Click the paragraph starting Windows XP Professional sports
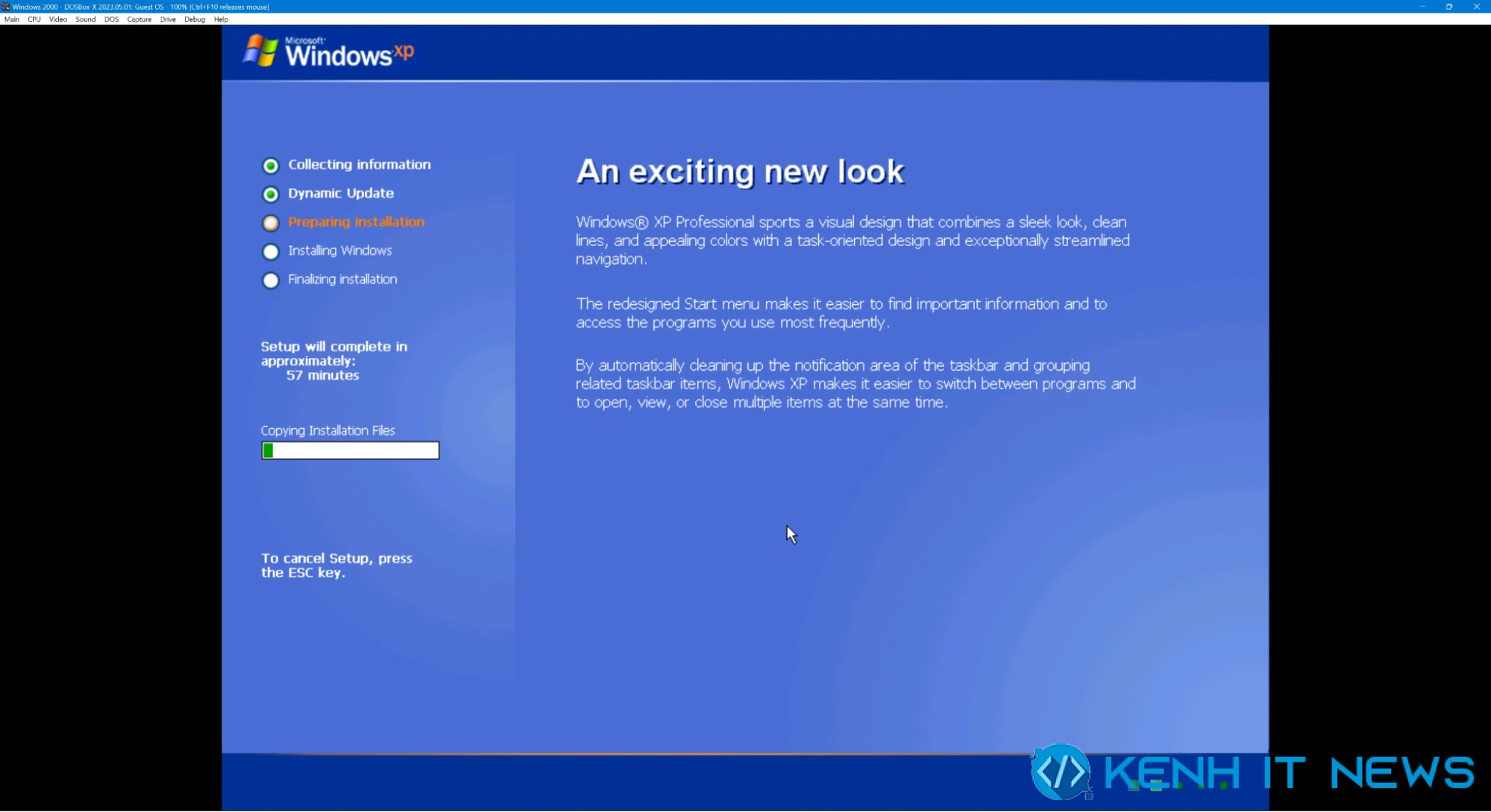Screen dimensions: 1491x812 pyautogui.click(x=853, y=241)
